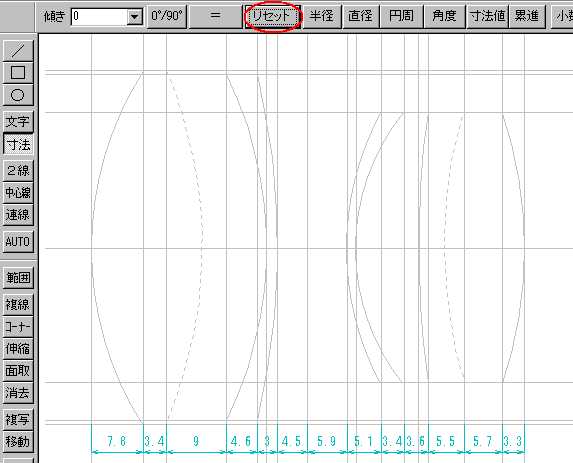Select the rectangle tool

point(18,72)
